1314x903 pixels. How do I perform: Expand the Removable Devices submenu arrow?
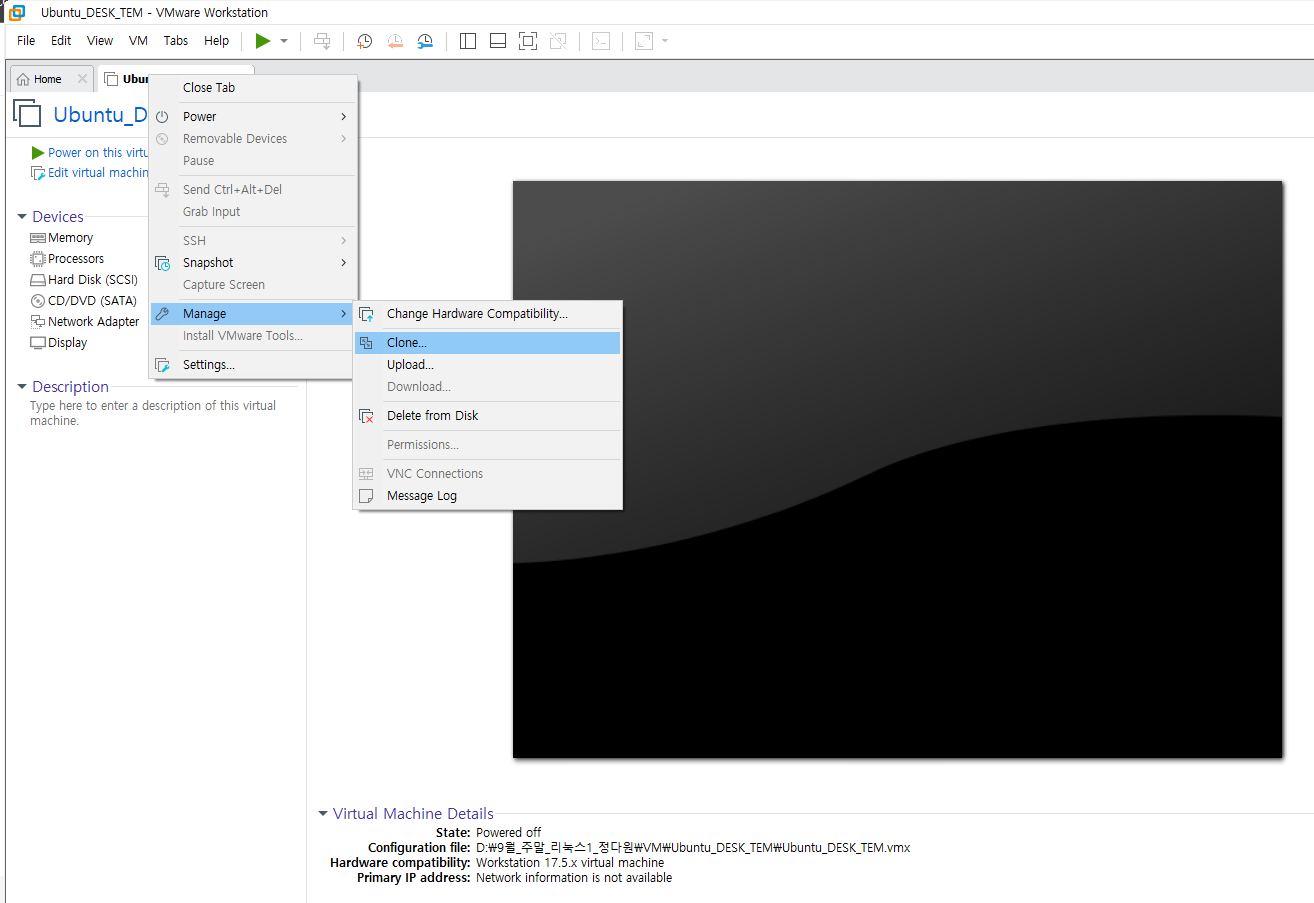tap(343, 139)
